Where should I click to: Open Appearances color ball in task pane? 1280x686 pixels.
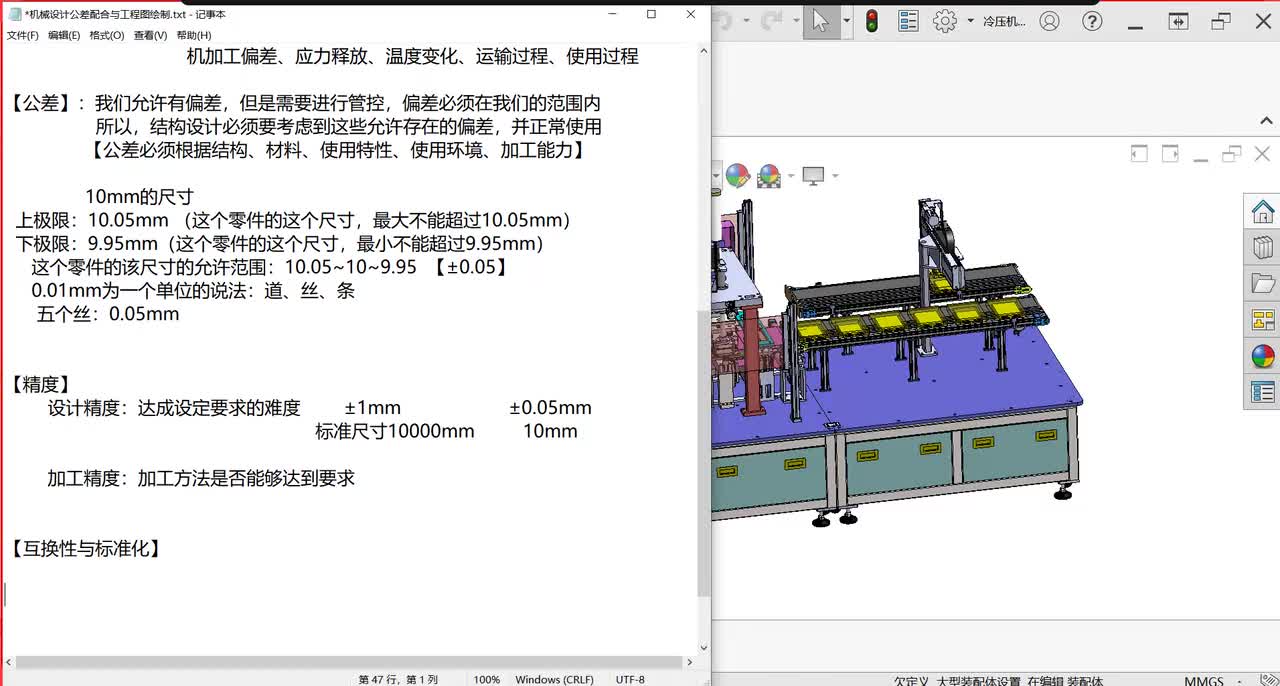pyautogui.click(x=1262, y=356)
